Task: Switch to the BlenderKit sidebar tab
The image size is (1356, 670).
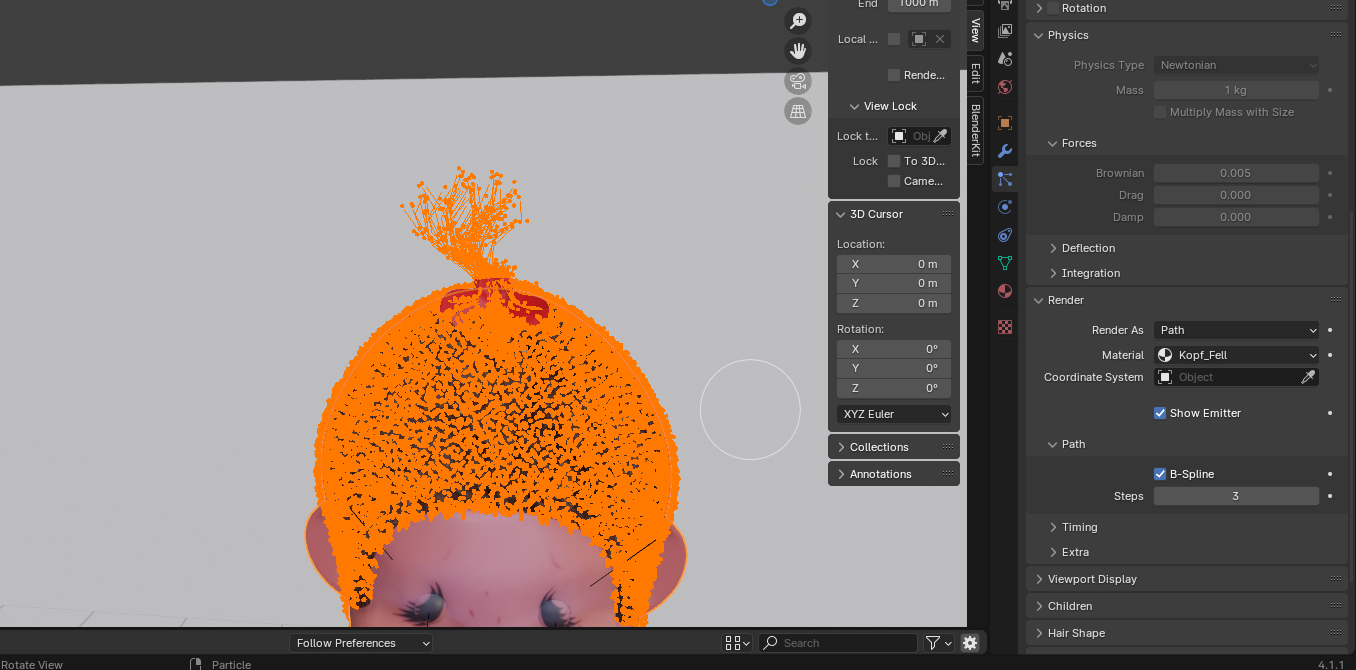Action: [975, 129]
